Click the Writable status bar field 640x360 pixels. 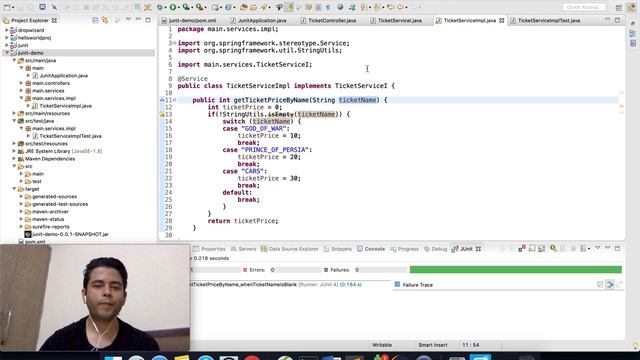382,345
